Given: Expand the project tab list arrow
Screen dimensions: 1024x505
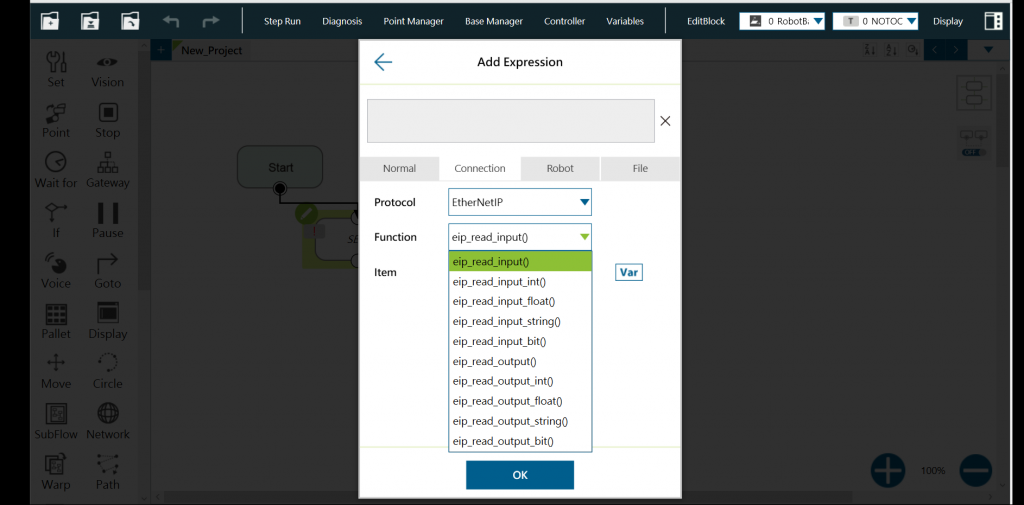Looking at the screenshot, I should point(988,50).
